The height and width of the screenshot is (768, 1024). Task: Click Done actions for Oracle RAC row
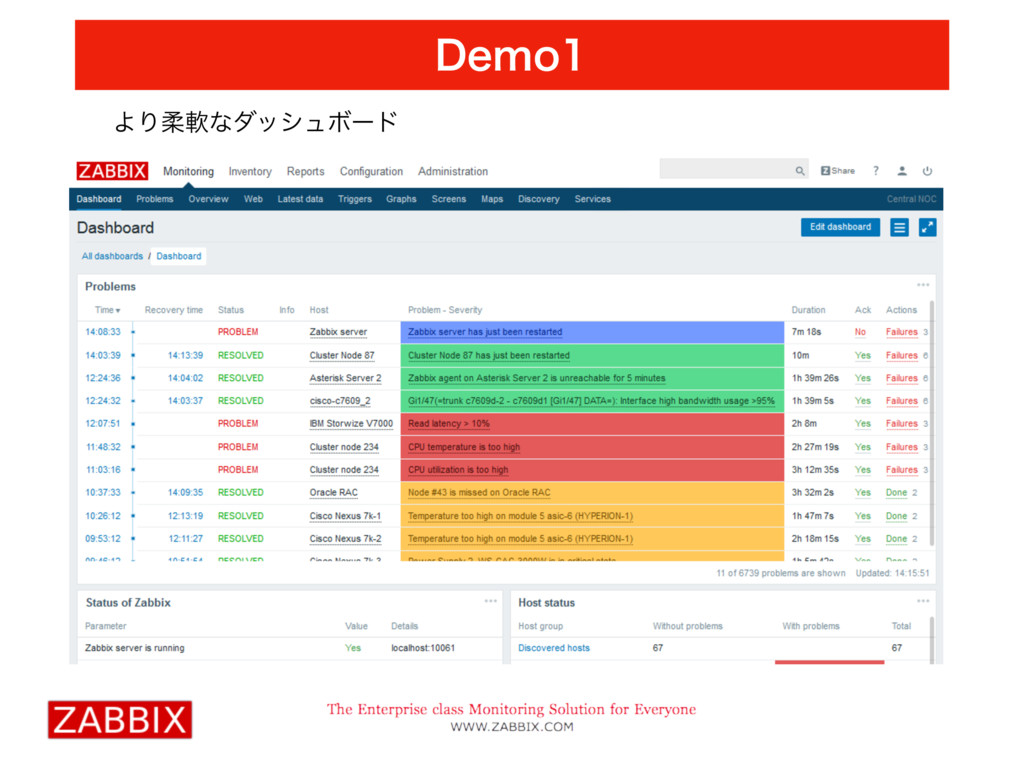click(896, 492)
